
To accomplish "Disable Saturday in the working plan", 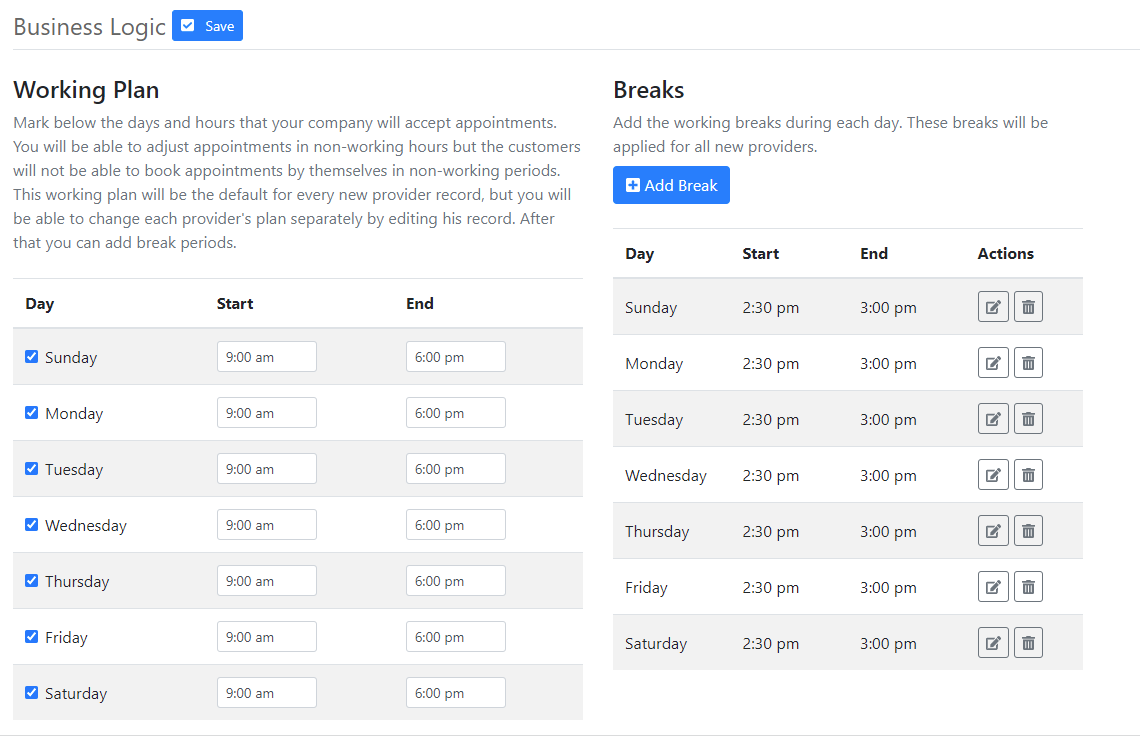I will [32, 692].
